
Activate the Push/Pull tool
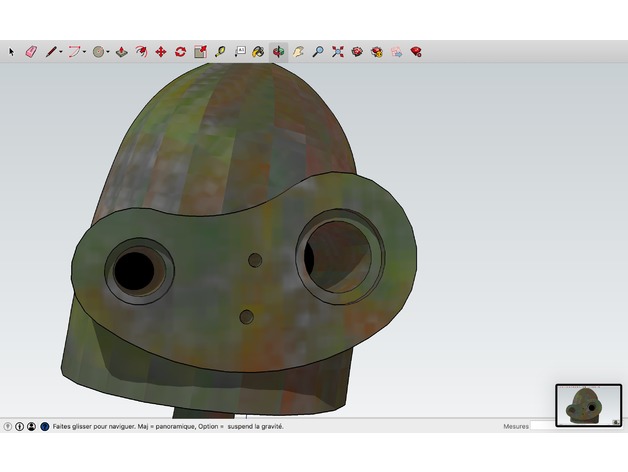click(x=122, y=52)
